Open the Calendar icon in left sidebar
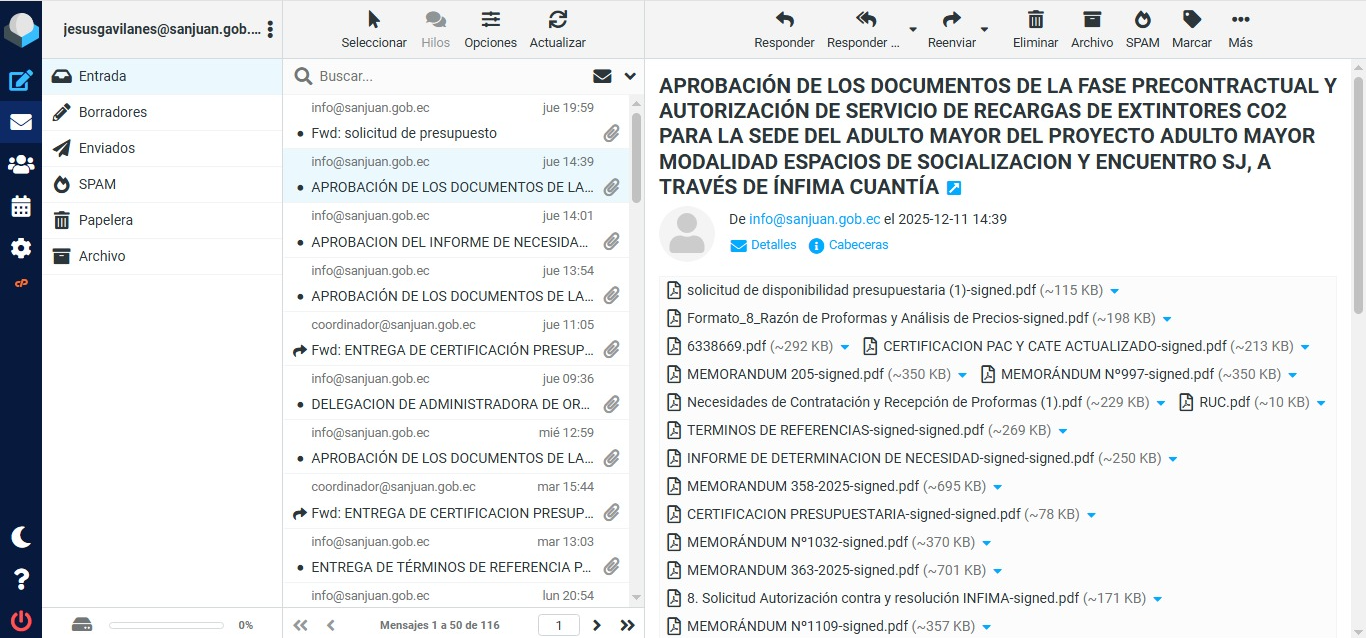This screenshot has height=638, width=1366. 20,207
